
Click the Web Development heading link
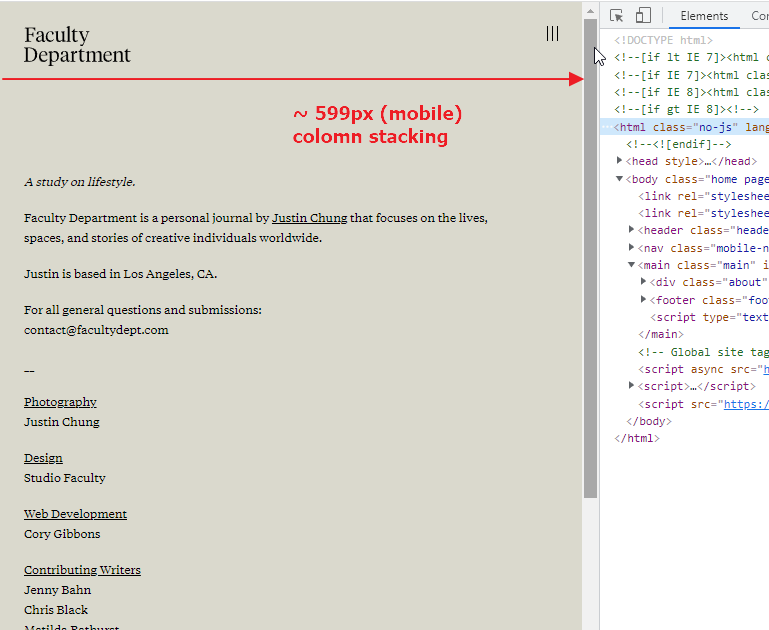pos(76,514)
